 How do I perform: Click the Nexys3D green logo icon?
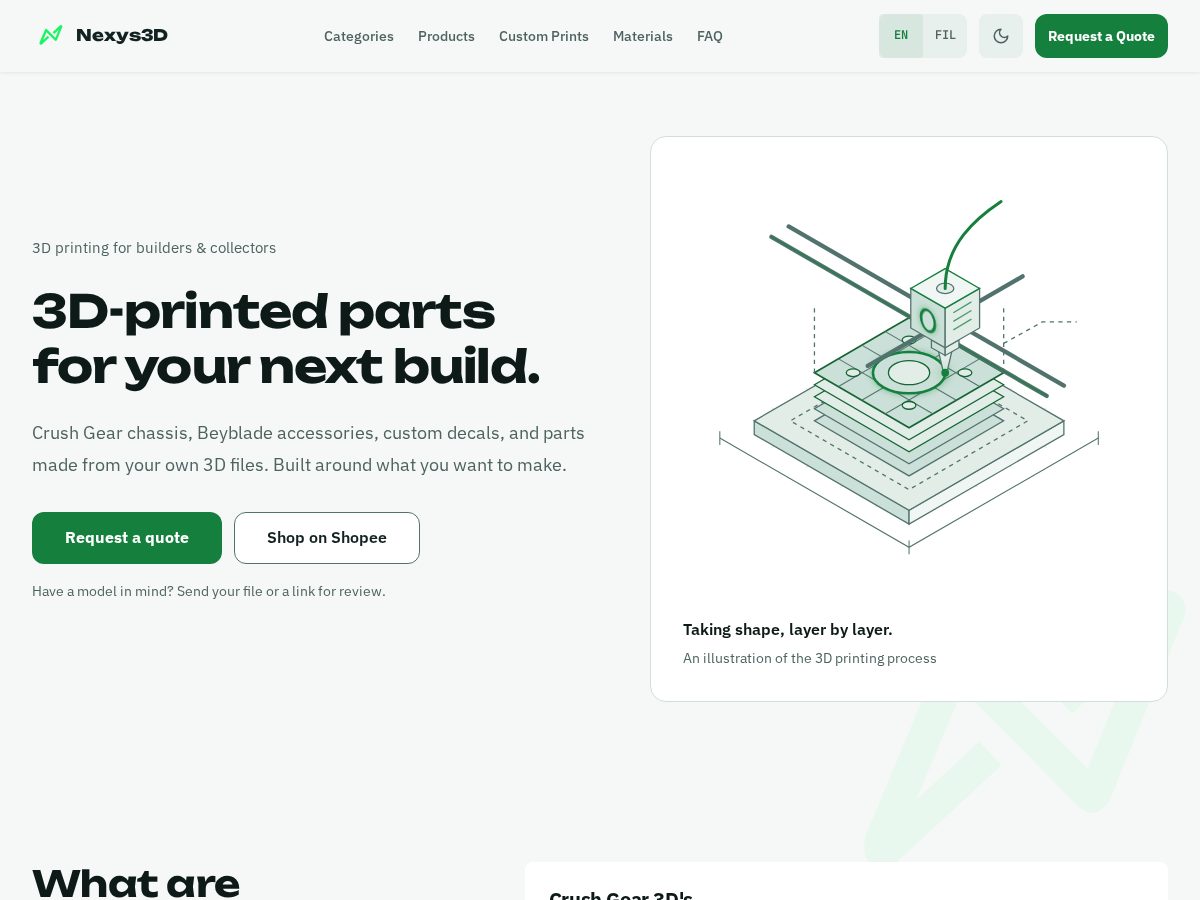51,35
